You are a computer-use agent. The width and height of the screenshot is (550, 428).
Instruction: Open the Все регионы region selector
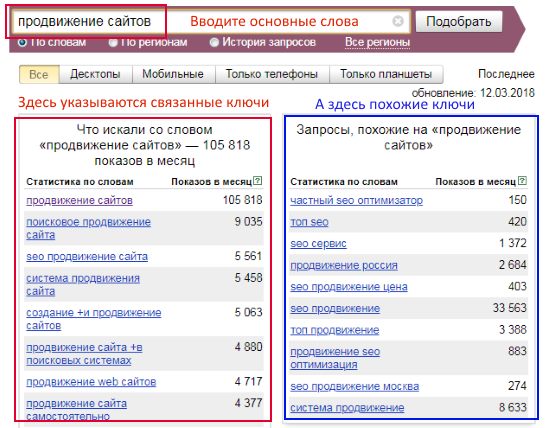pyautogui.click(x=377, y=42)
